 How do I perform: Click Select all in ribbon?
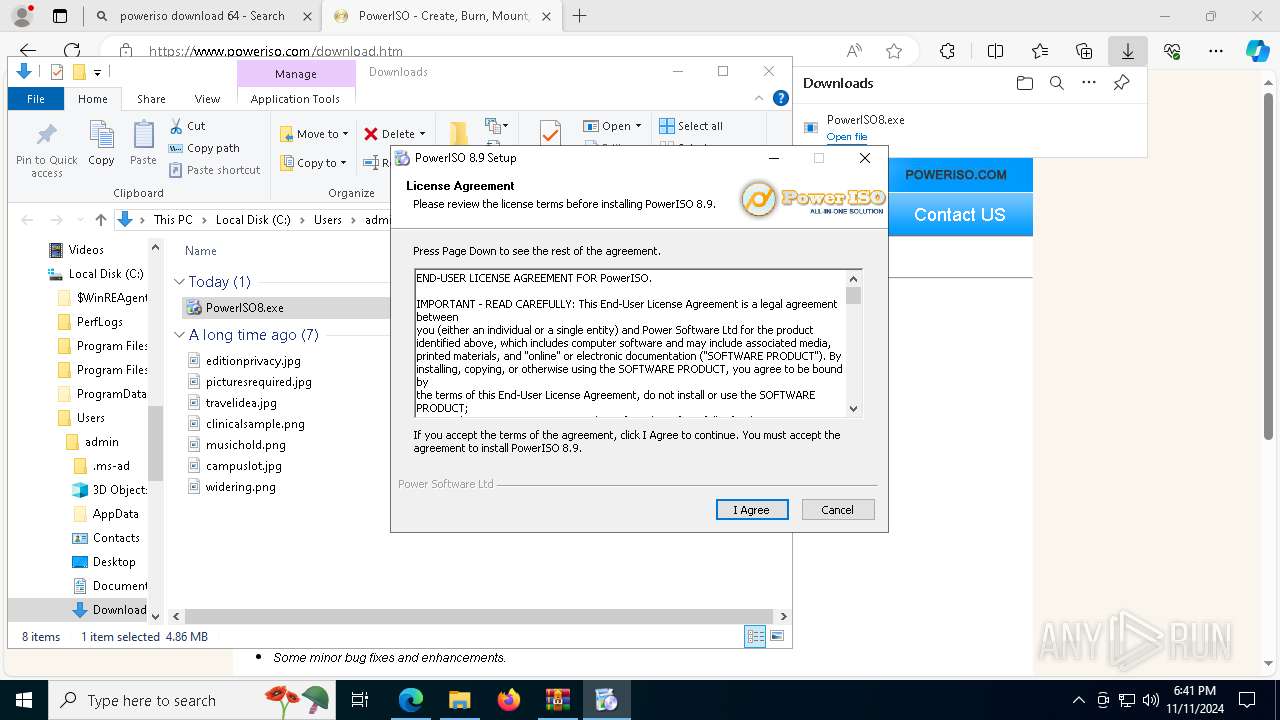click(x=691, y=126)
